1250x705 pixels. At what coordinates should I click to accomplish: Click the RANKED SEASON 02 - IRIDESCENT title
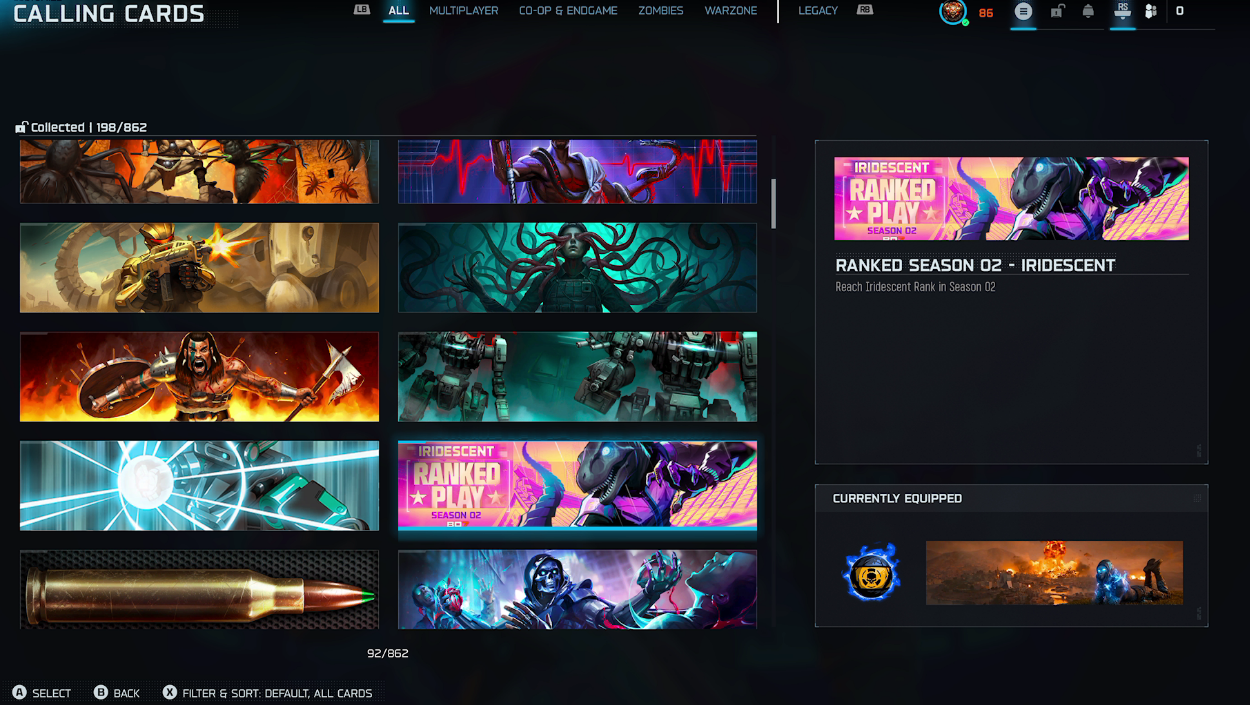(975, 265)
